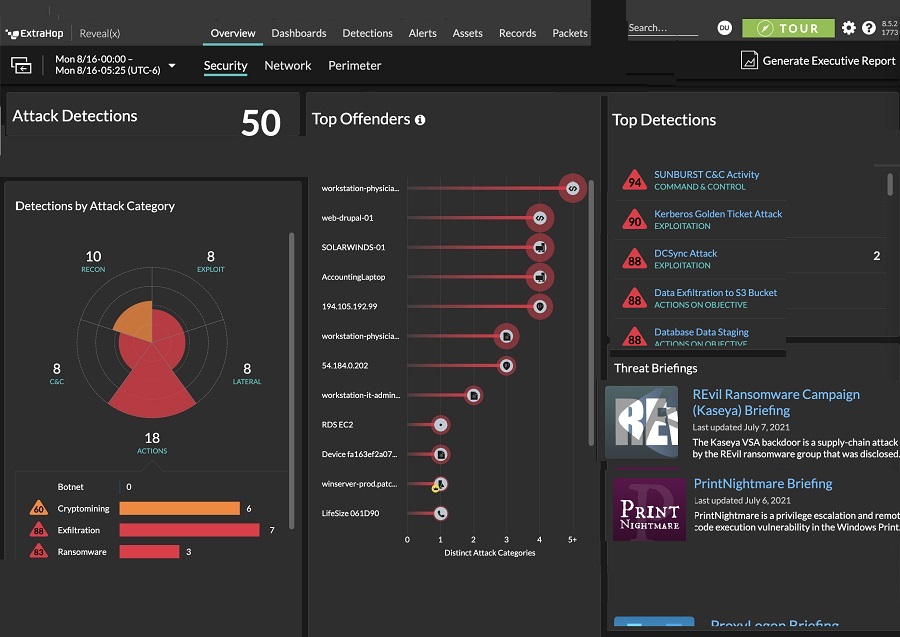Viewport: 900px width, 637px height.
Task: Select the EXPLOIT category label on radar chart
Action: (x=211, y=261)
